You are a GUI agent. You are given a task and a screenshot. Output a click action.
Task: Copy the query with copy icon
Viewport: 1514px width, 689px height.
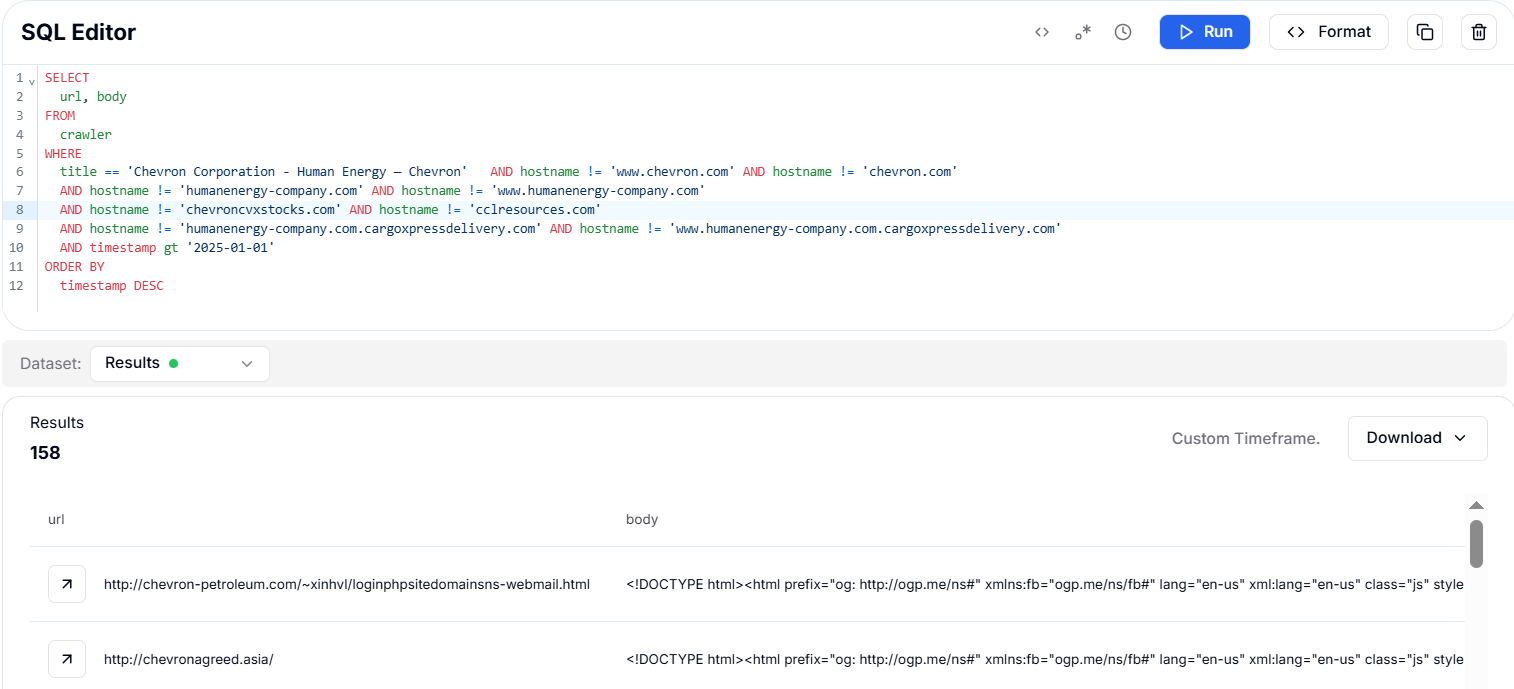tap(1425, 32)
